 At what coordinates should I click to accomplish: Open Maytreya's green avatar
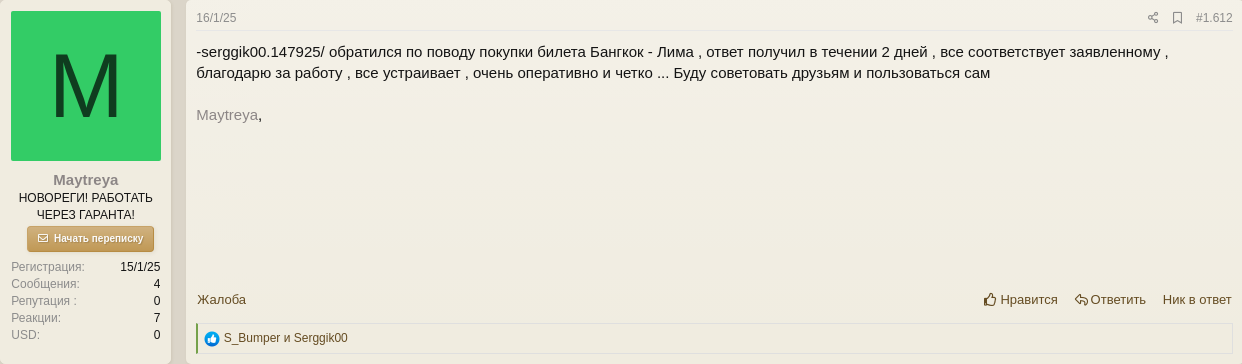click(x=86, y=86)
